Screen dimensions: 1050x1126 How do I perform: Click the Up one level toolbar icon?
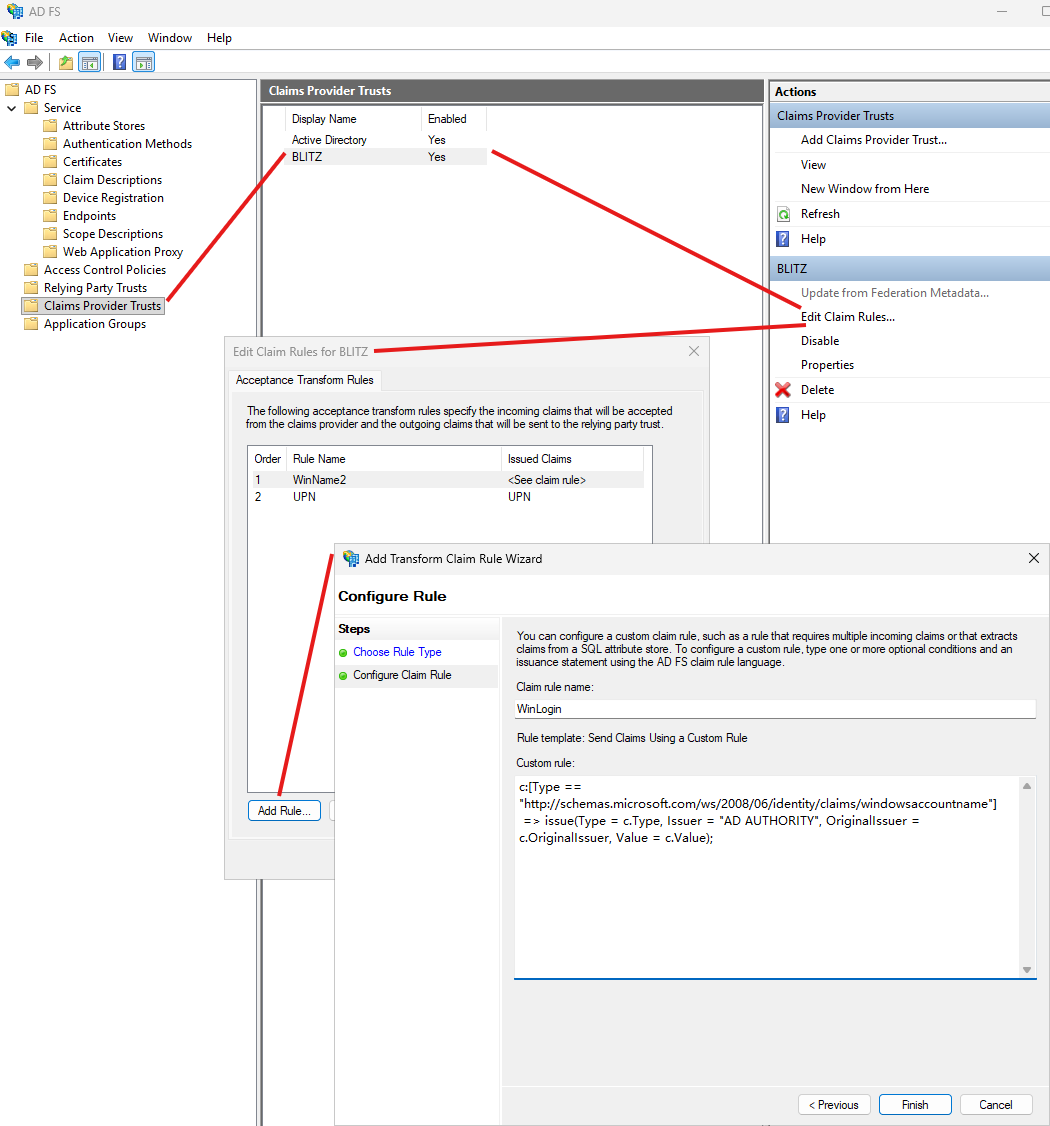pos(66,62)
